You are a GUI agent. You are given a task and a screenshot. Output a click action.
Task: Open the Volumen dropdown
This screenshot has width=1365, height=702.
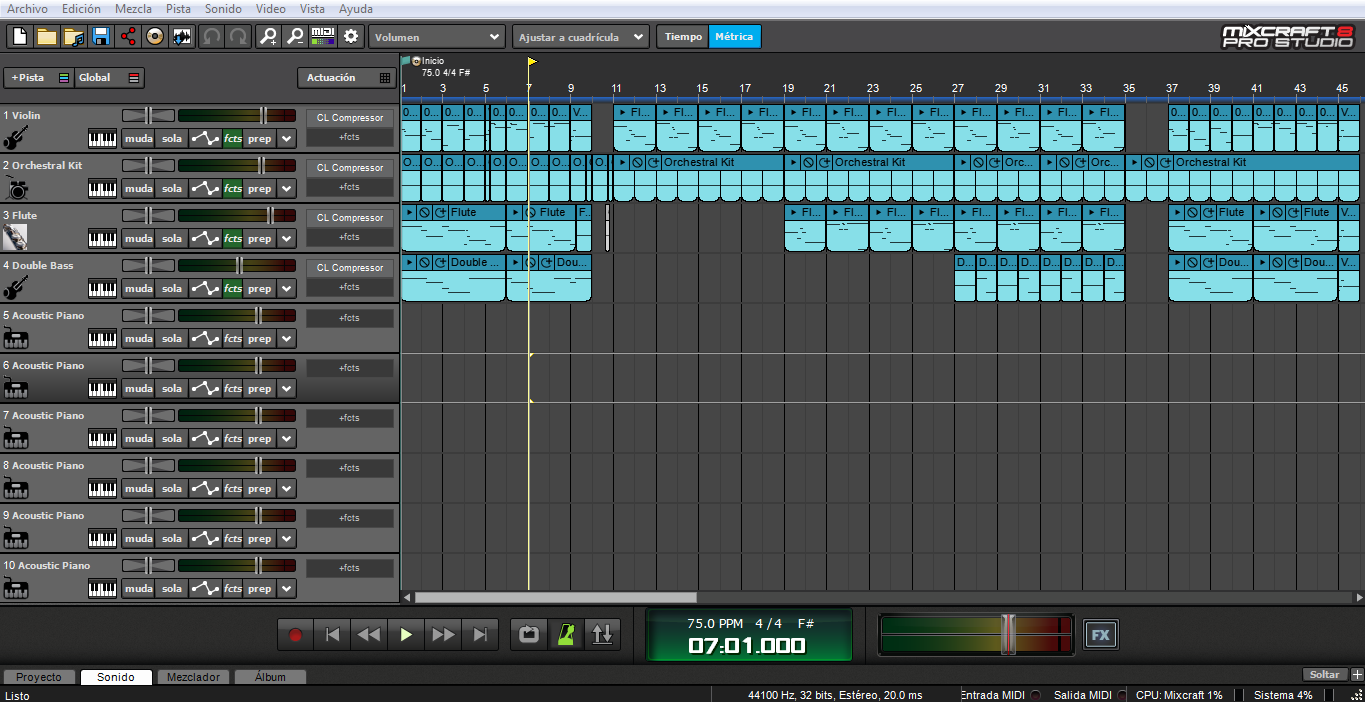(437, 37)
